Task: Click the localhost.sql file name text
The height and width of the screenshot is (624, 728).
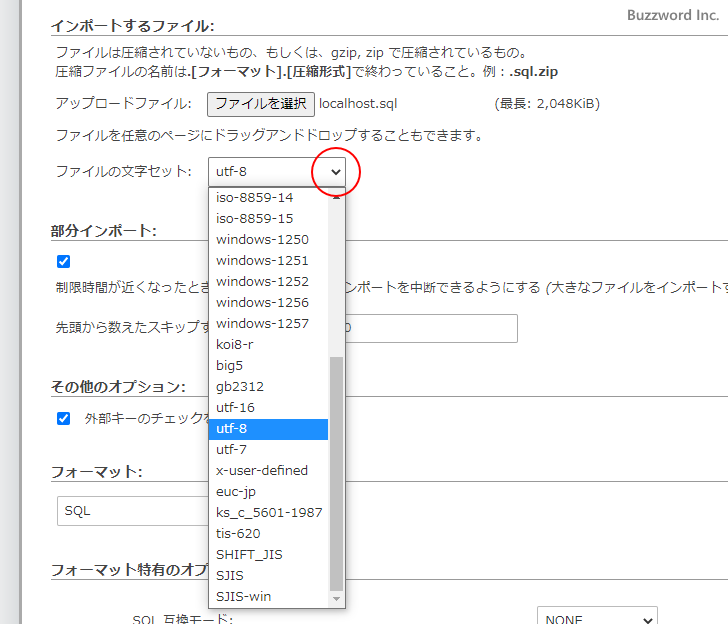Action: pos(358,104)
